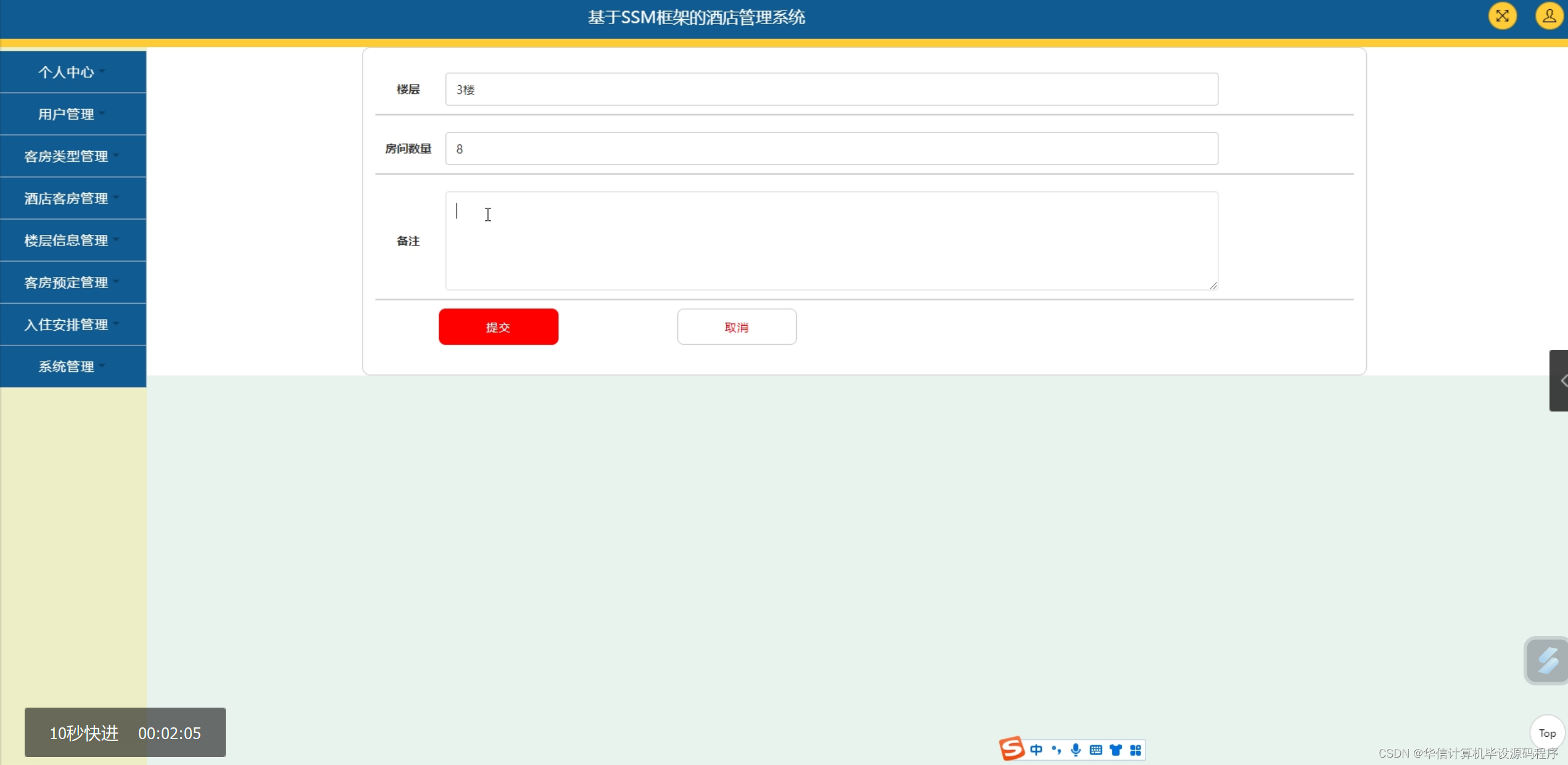Viewport: 1568px width, 765px height.
Task: Click the 房间数量 input field
Action: [831, 149]
